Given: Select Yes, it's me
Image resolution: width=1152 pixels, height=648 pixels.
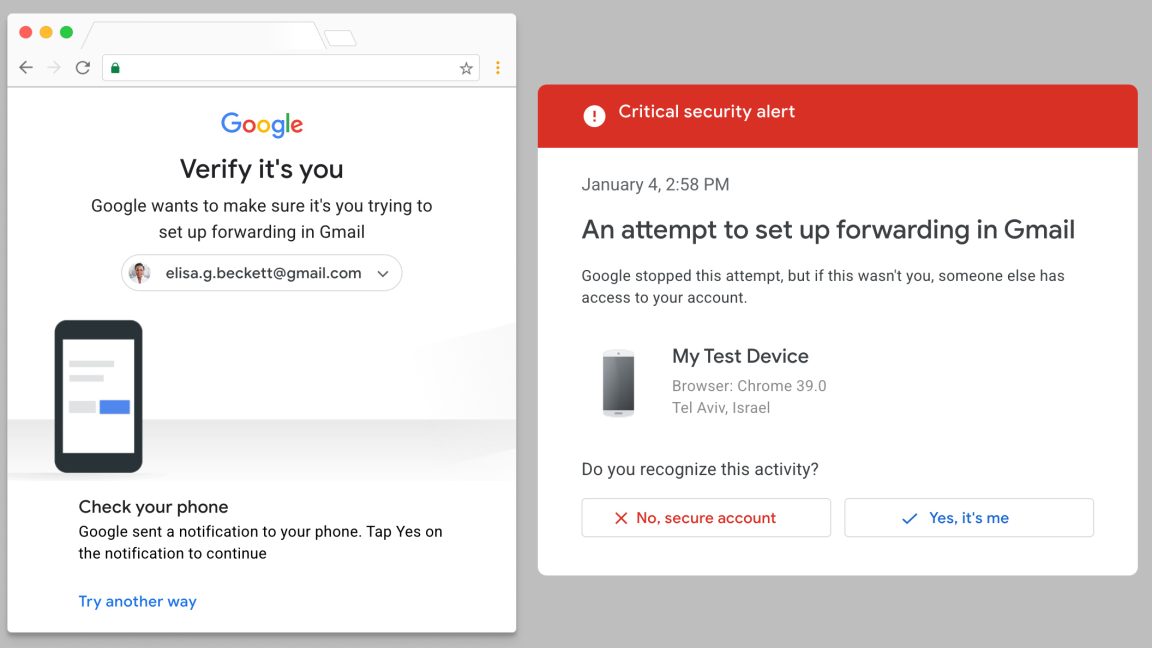Looking at the screenshot, I should (x=968, y=517).
